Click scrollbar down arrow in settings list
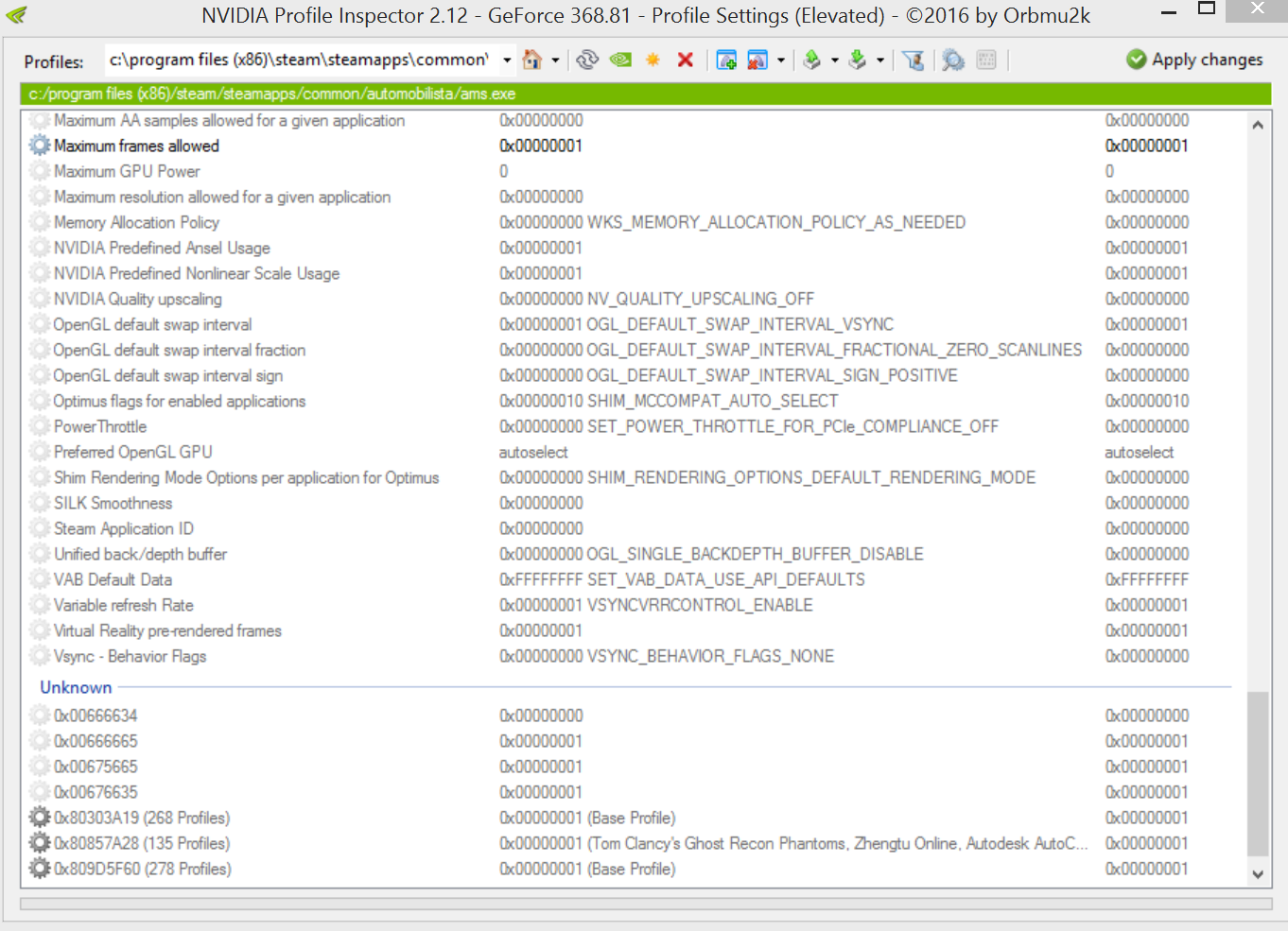The height and width of the screenshot is (931, 1288). [x=1258, y=874]
